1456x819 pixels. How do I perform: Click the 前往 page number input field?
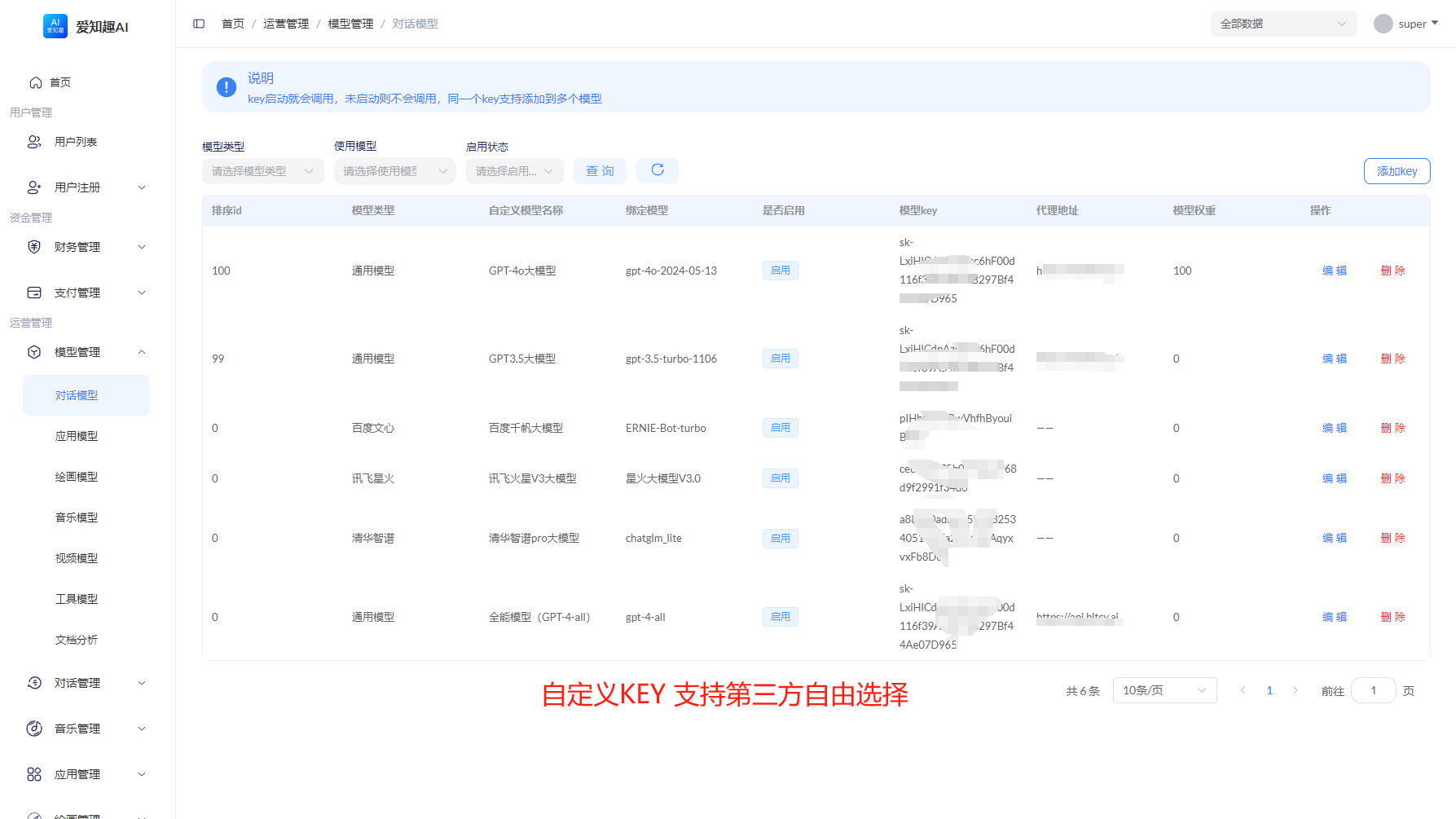(x=1374, y=690)
